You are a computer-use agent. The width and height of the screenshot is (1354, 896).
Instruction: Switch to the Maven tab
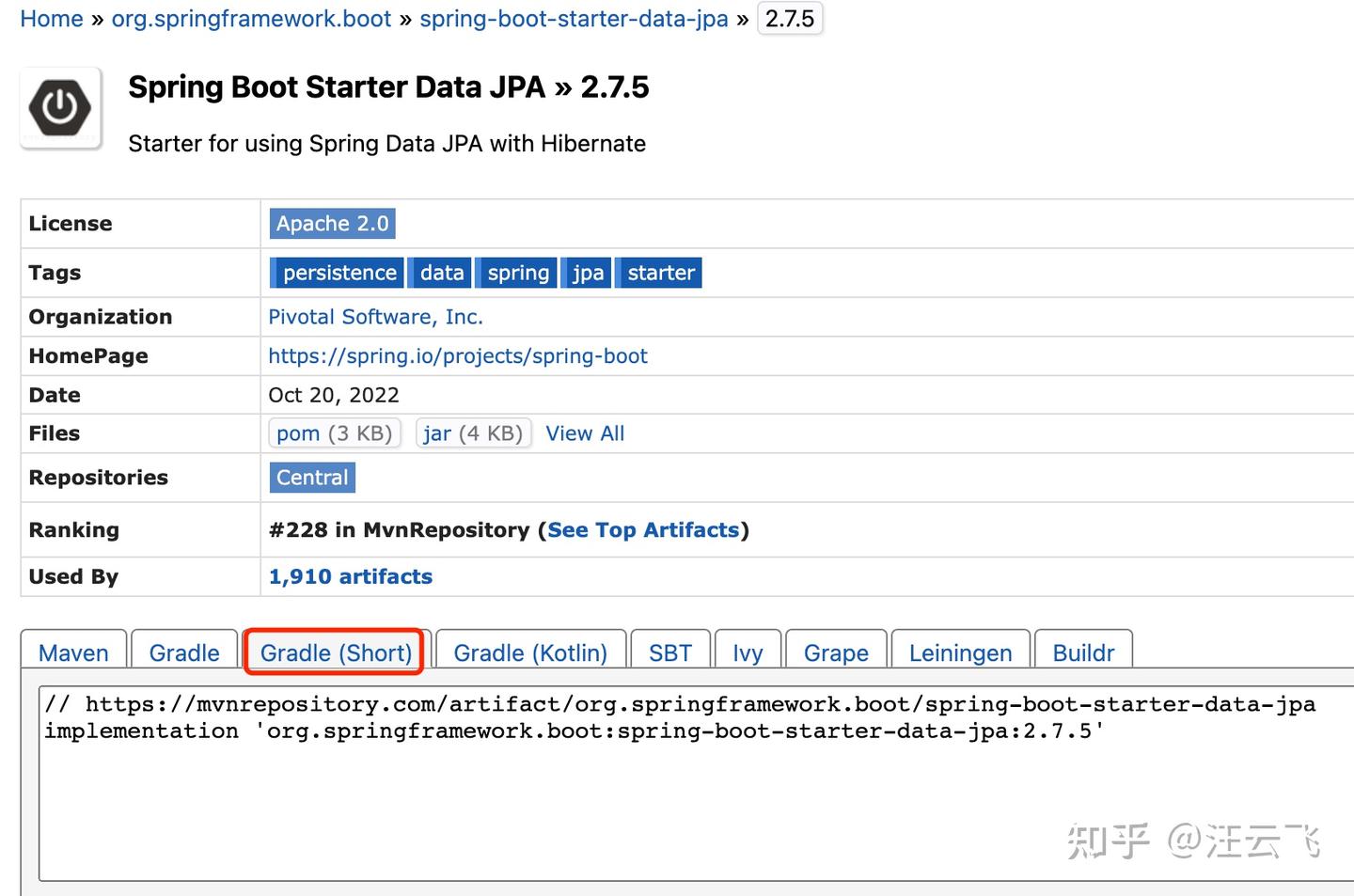point(73,652)
